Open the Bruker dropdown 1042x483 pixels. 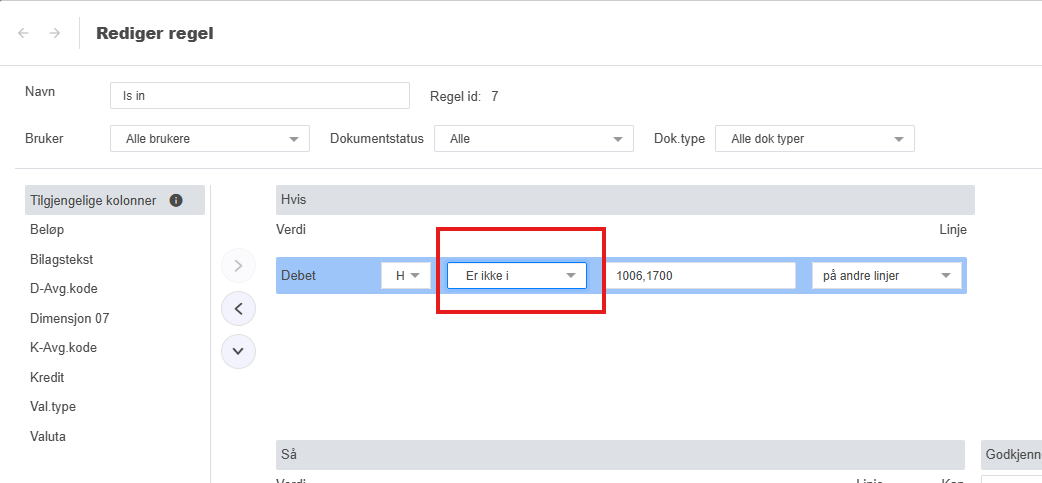coord(209,139)
